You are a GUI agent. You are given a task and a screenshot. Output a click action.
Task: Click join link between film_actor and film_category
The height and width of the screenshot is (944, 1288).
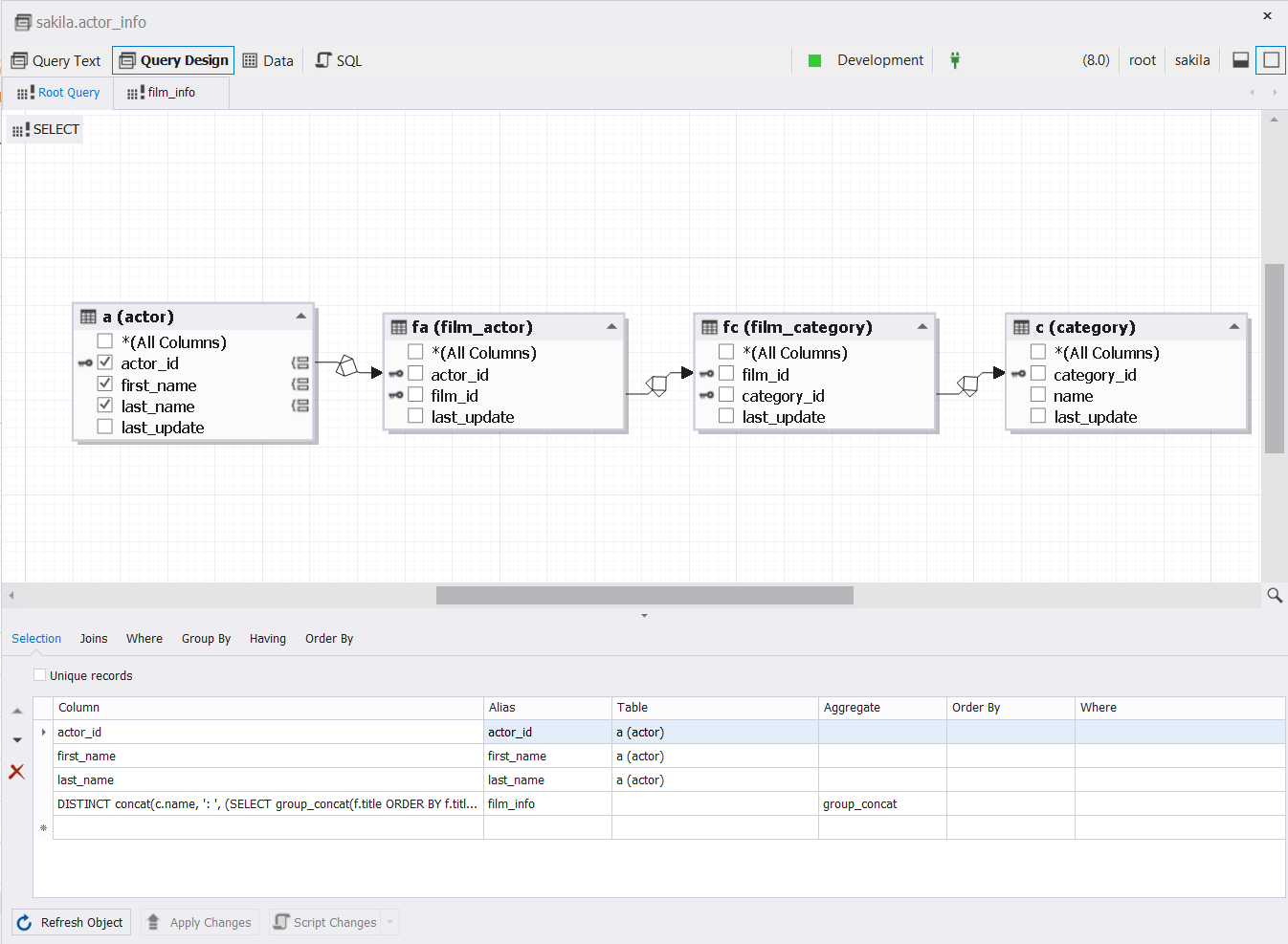(x=657, y=385)
